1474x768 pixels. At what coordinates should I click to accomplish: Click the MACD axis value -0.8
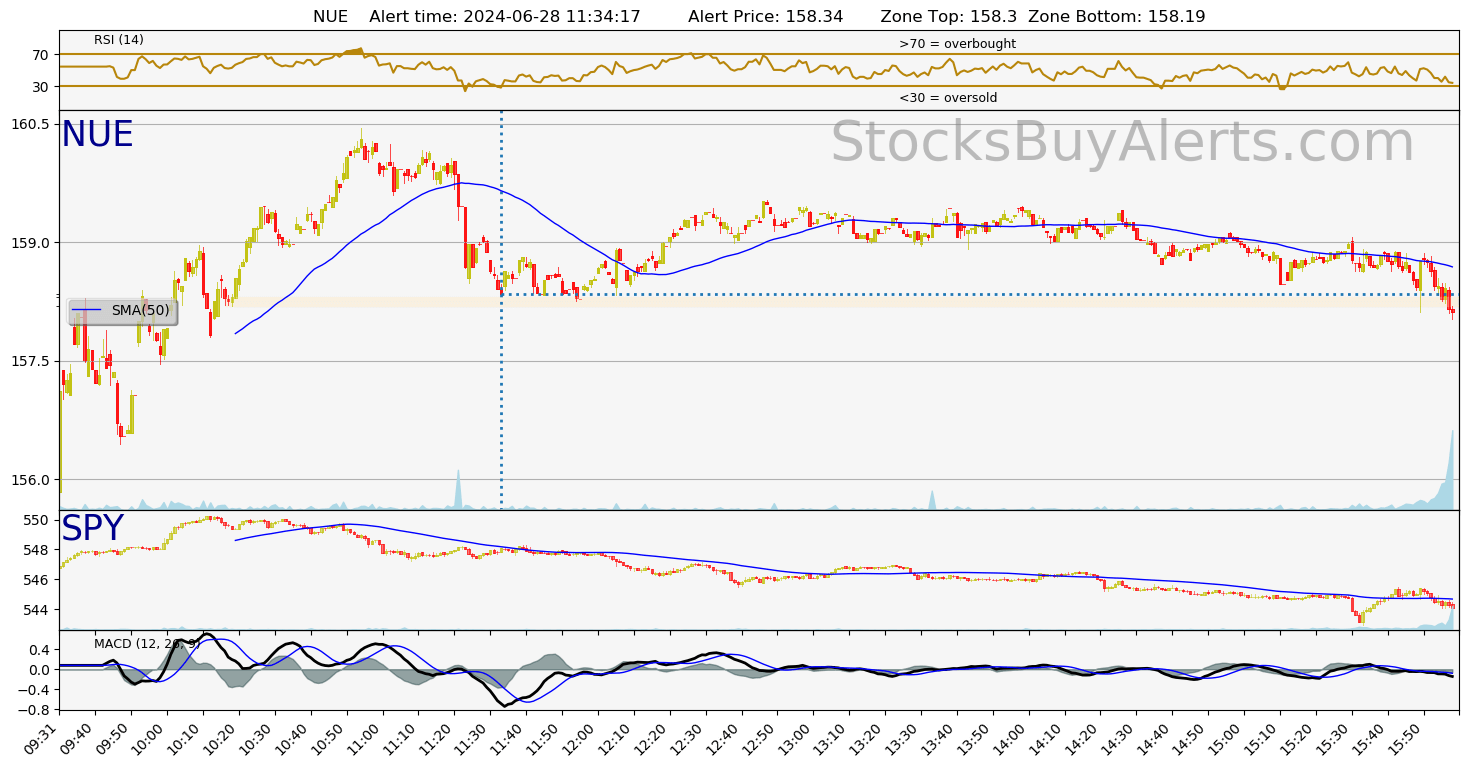click(x=34, y=710)
